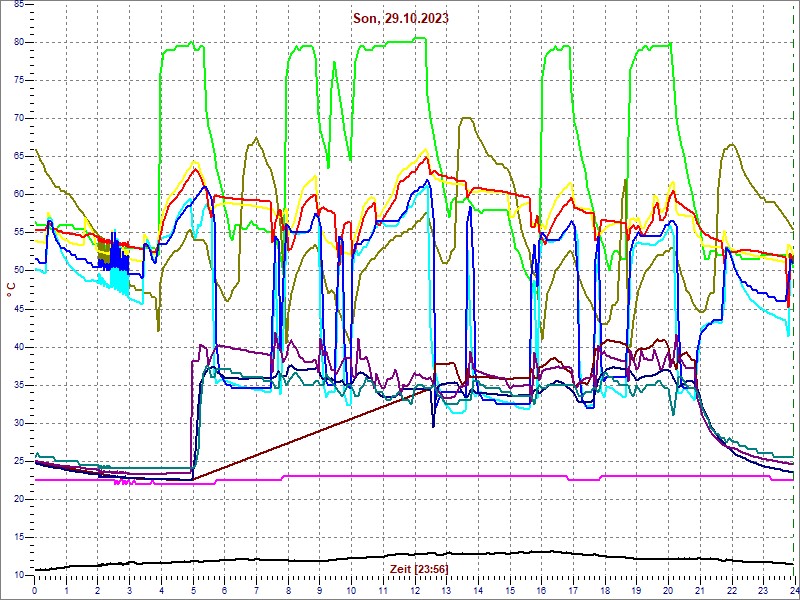This screenshot has height=600, width=800.
Task: Click hour 8 on the time axis
Action: coord(288,591)
